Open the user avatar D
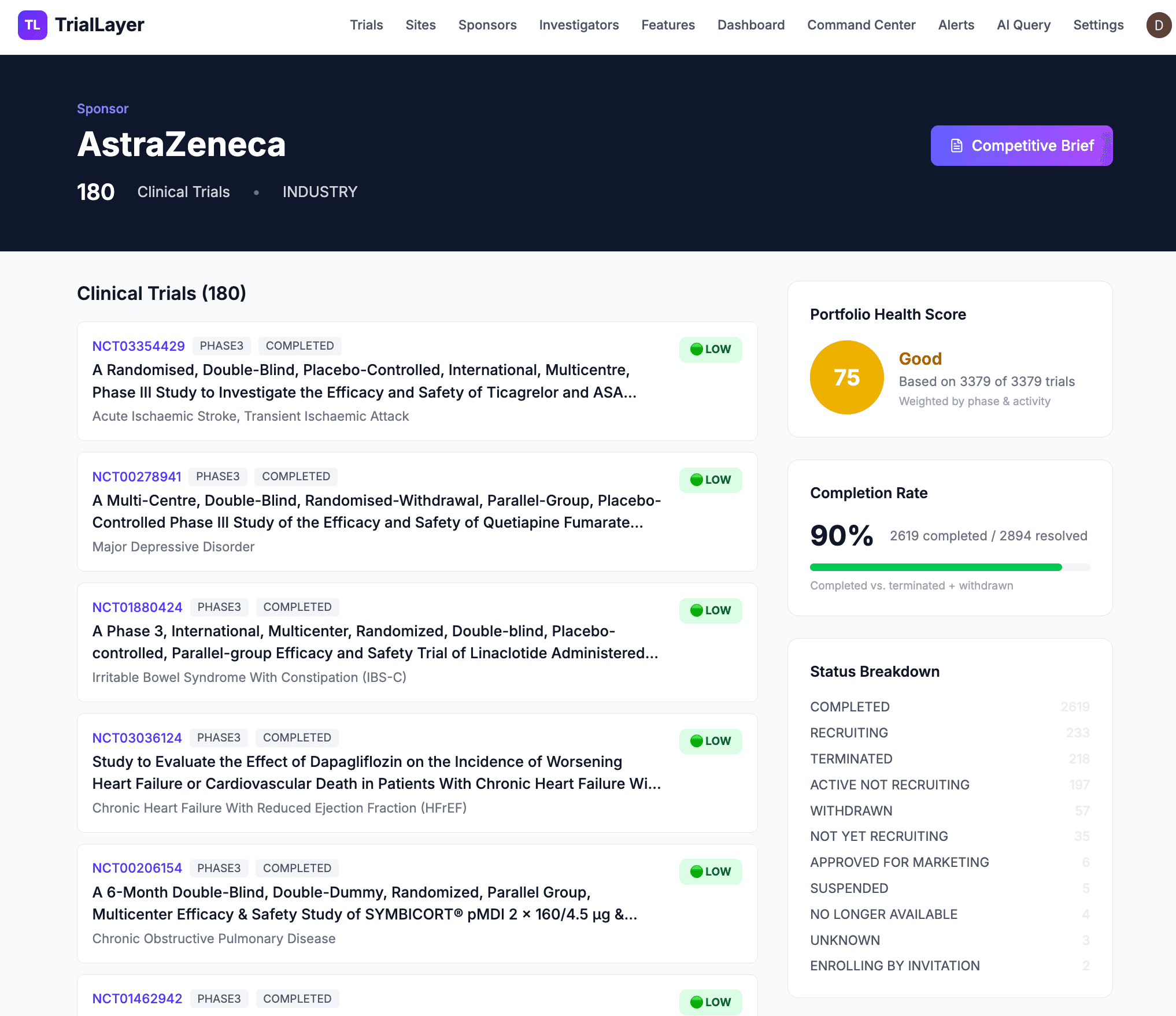1176x1016 pixels. click(1159, 25)
